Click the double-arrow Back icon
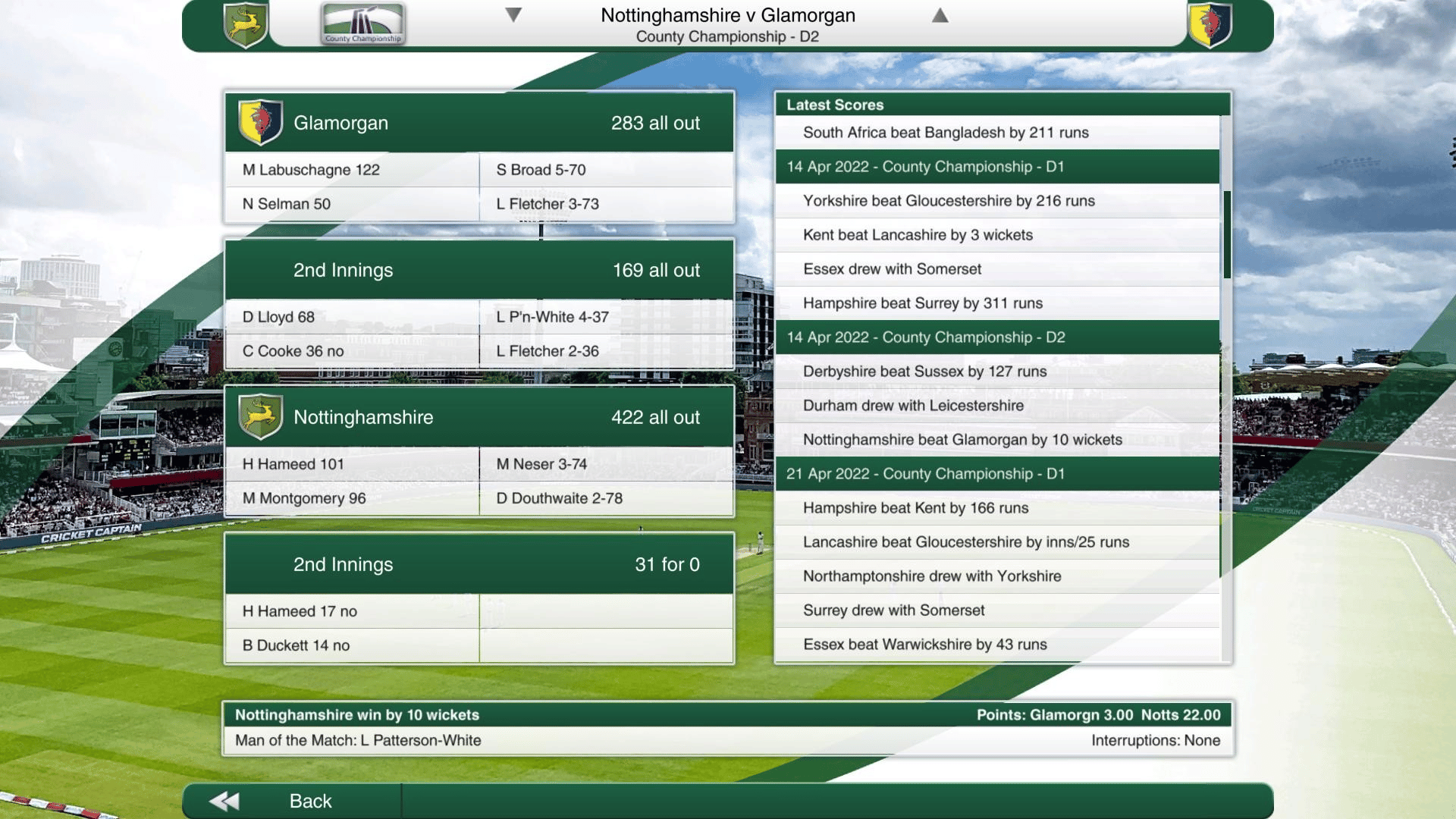 (x=224, y=801)
